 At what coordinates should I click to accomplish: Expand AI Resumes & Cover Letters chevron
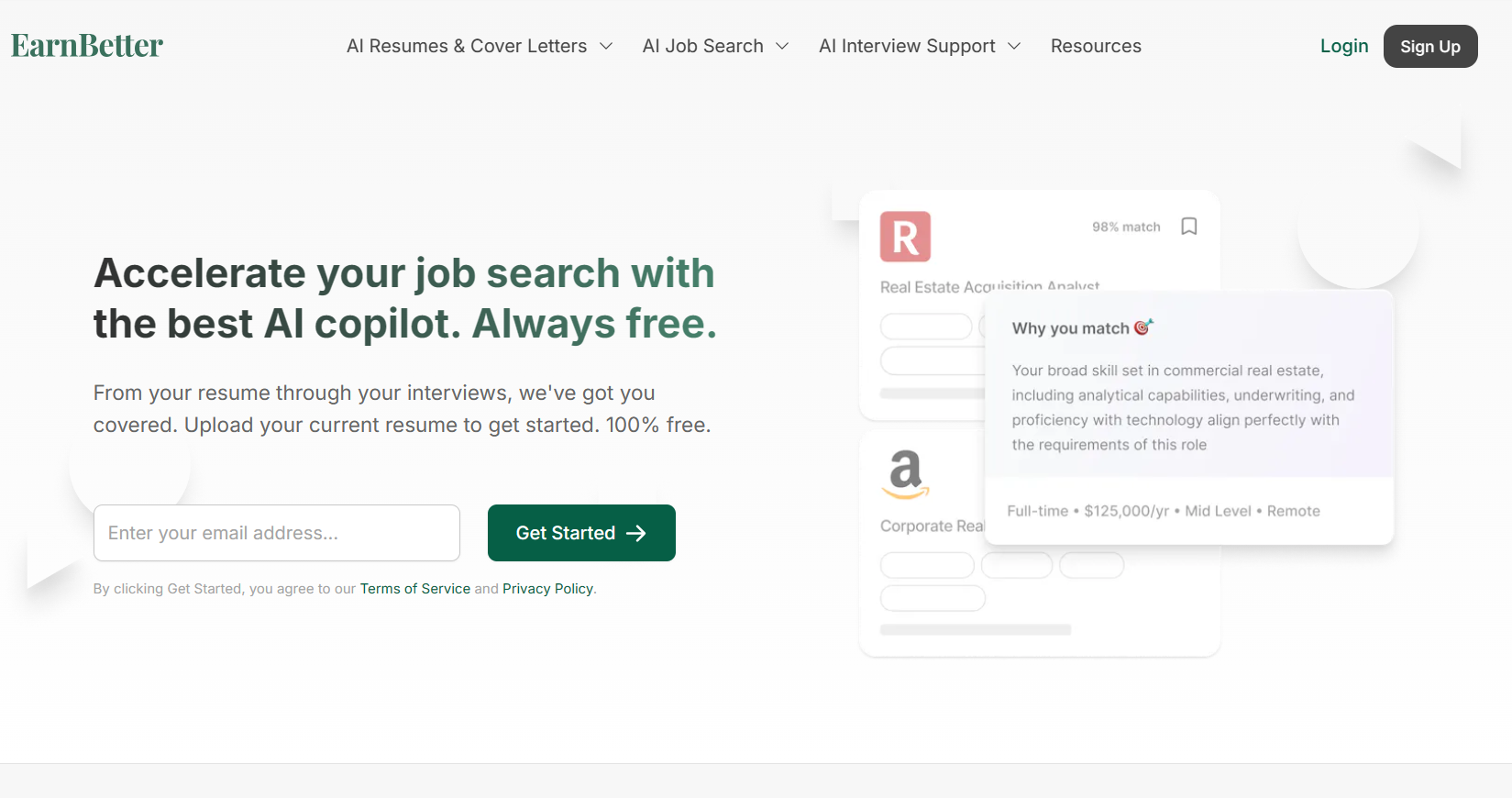tap(606, 46)
